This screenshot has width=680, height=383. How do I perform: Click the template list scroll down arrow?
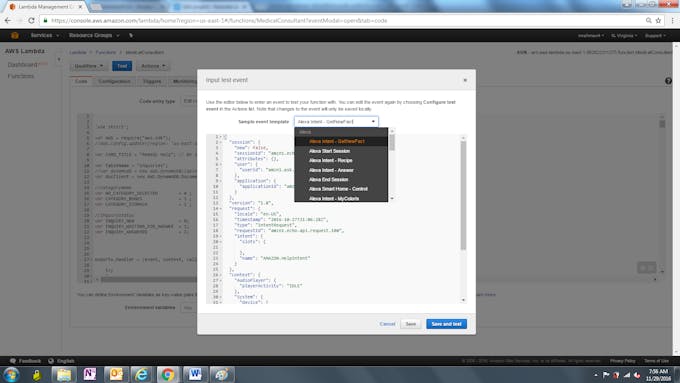[392, 198]
